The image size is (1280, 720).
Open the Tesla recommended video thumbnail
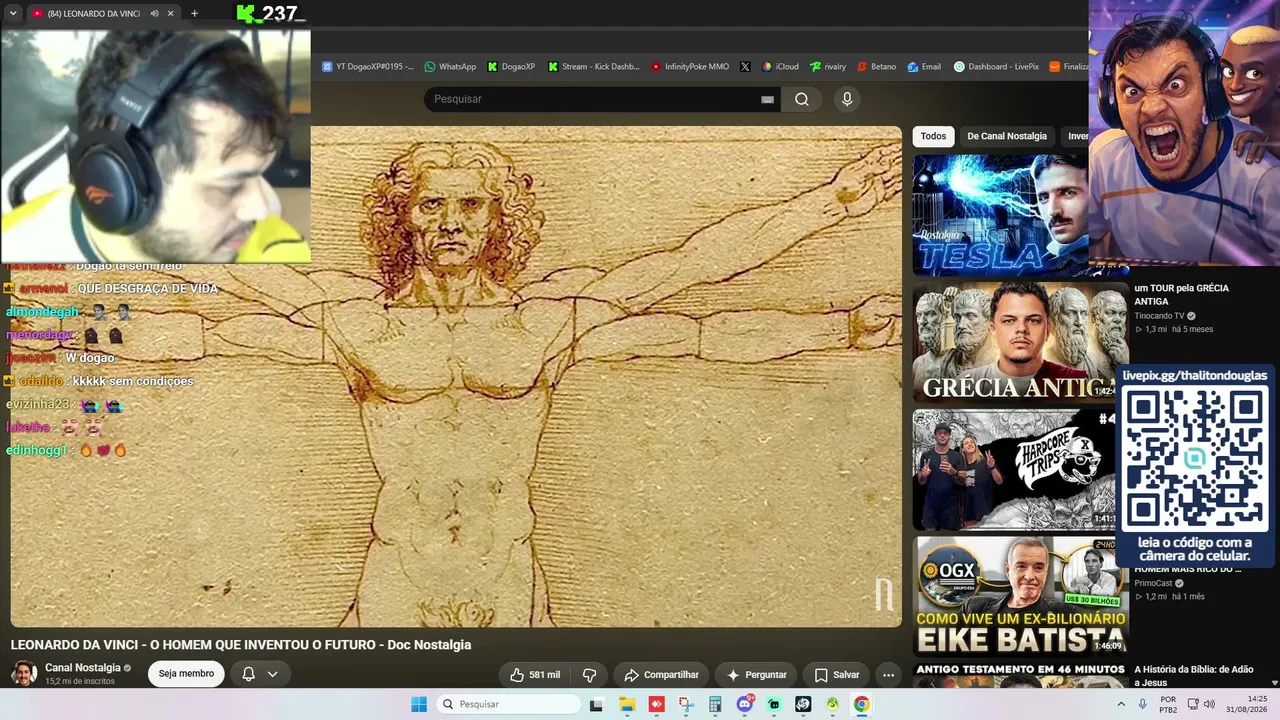pyautogui.click(x=1000, y=214)
